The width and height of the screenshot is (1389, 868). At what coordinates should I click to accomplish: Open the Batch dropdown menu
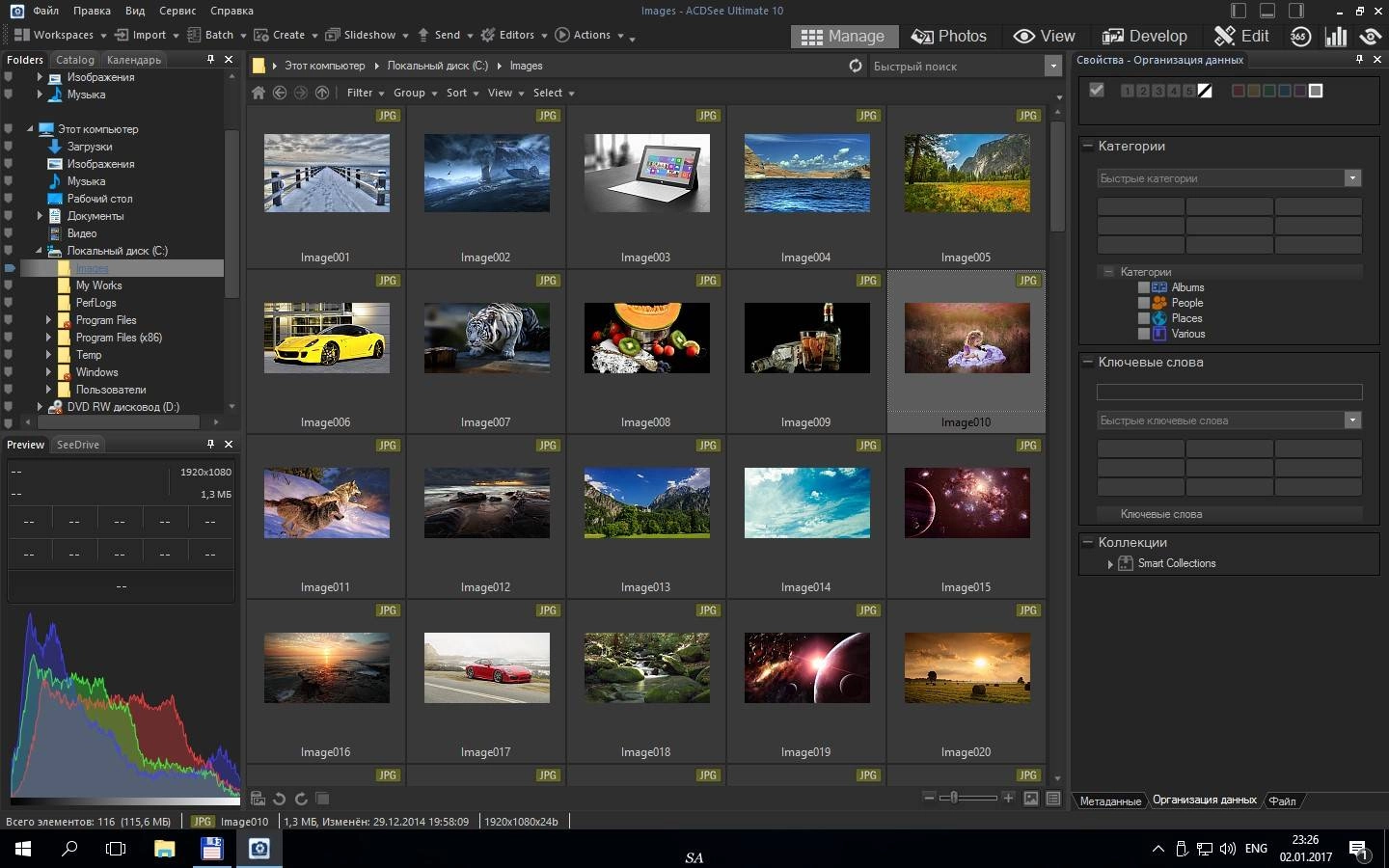point(217,35)
